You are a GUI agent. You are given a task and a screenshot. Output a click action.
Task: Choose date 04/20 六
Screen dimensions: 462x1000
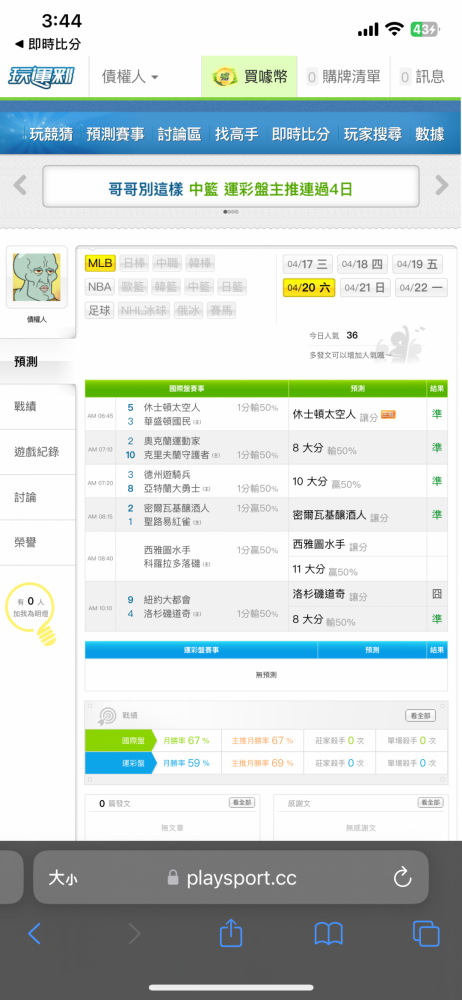[309, 288]
